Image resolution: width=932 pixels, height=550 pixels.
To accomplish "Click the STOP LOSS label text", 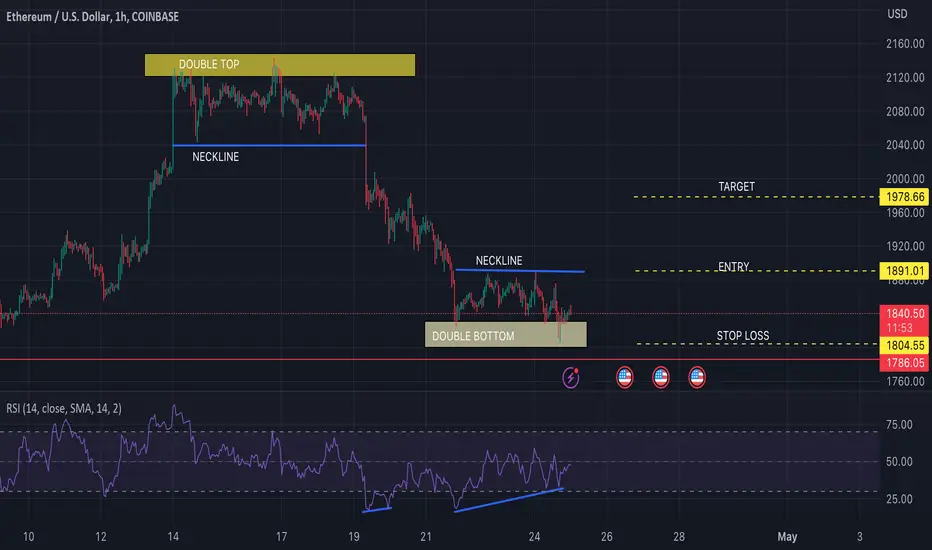I will (742, 335).
